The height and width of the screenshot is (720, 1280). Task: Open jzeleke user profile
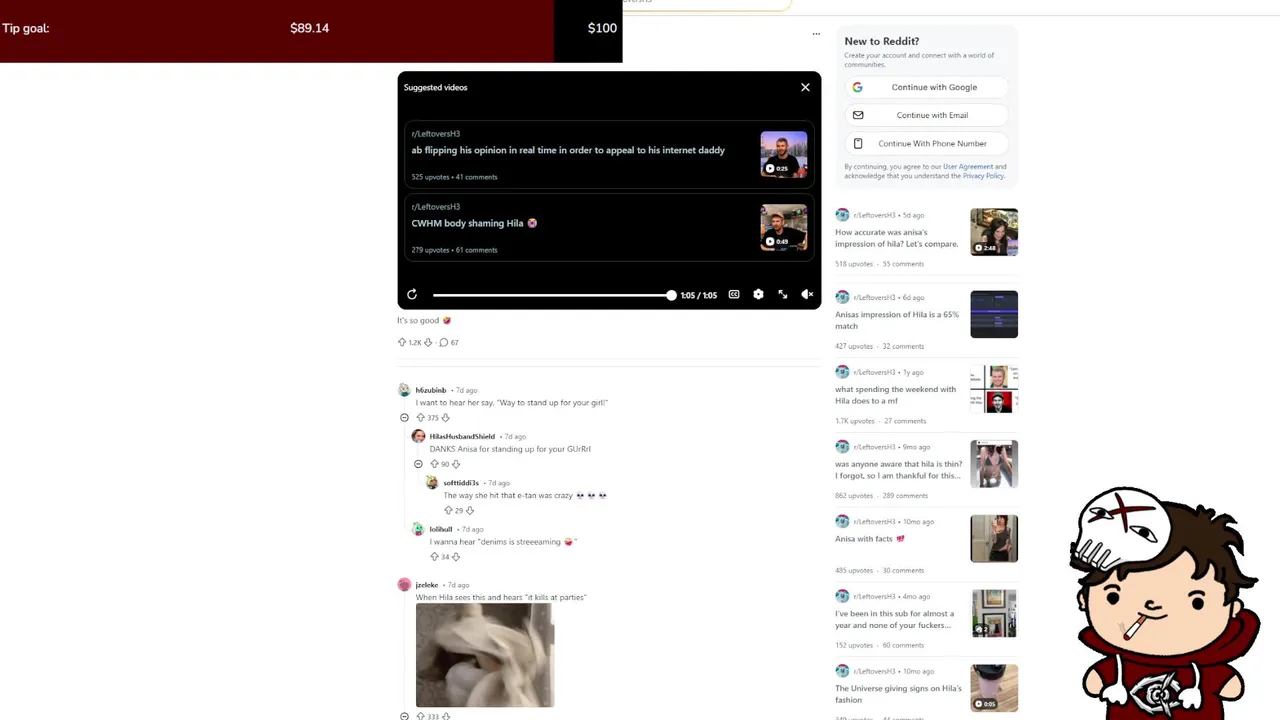(427, 585)
